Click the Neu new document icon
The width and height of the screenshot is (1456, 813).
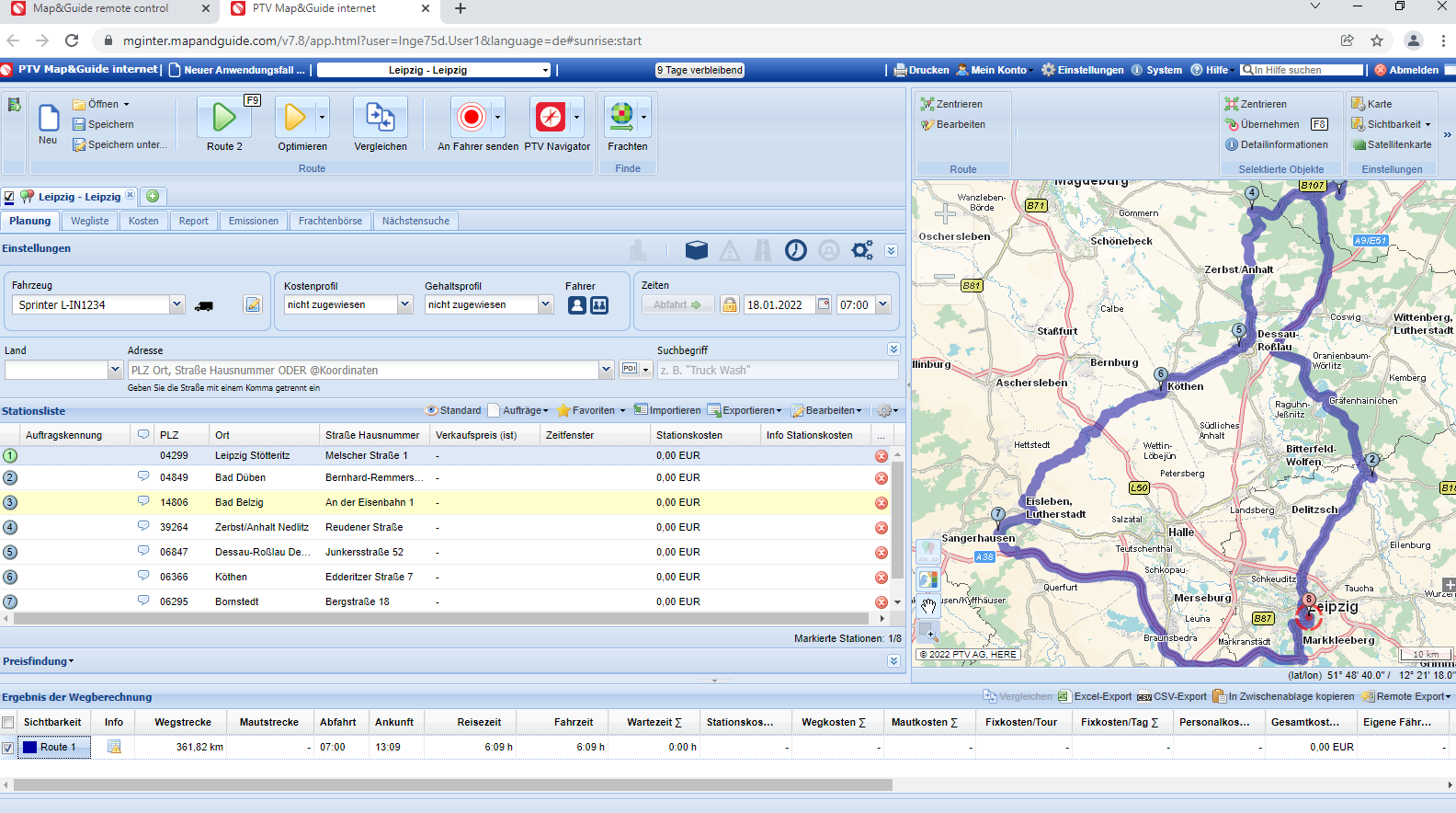click(49, 118)
